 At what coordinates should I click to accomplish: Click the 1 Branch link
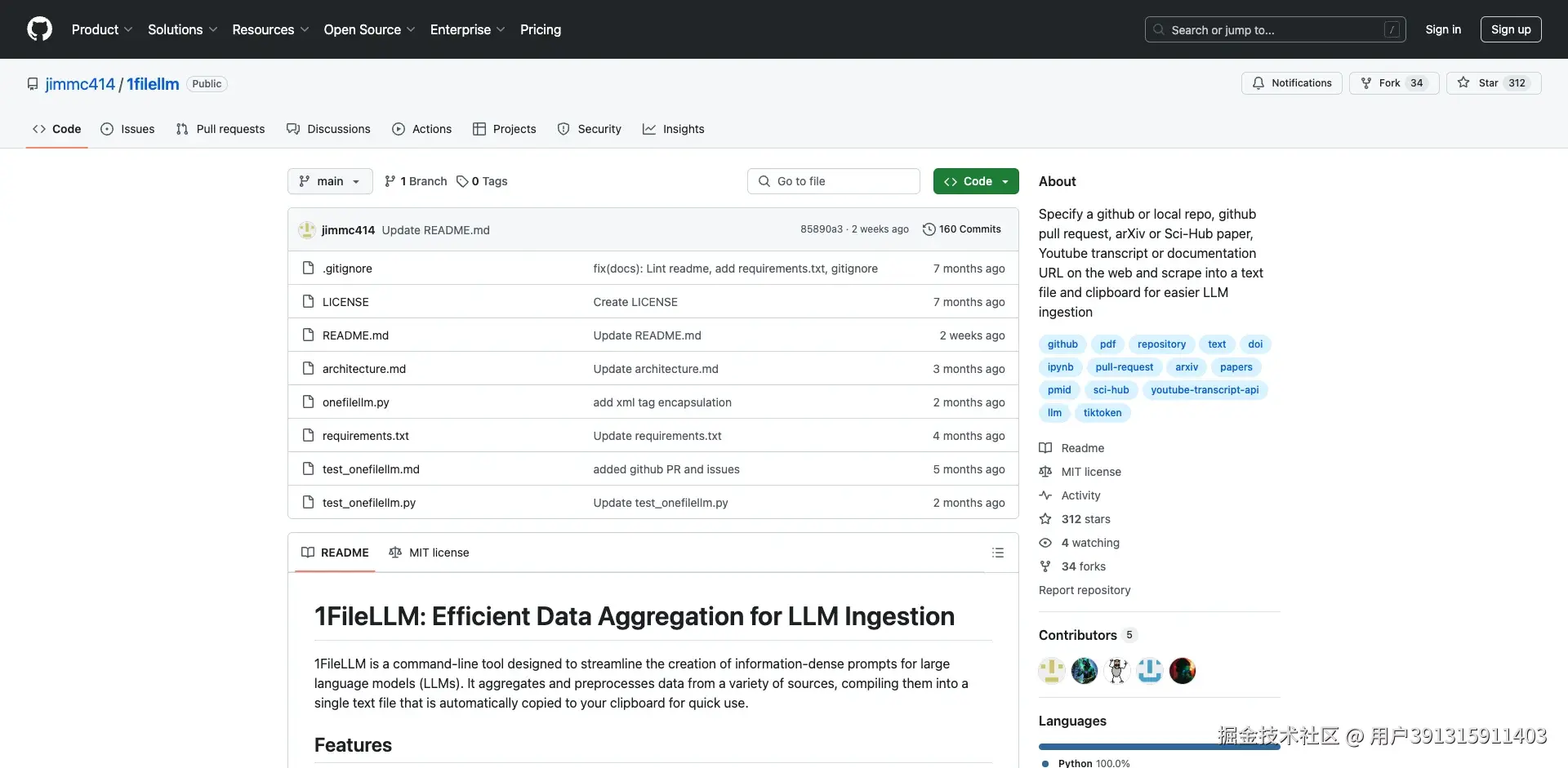click(x=416, y=181)
